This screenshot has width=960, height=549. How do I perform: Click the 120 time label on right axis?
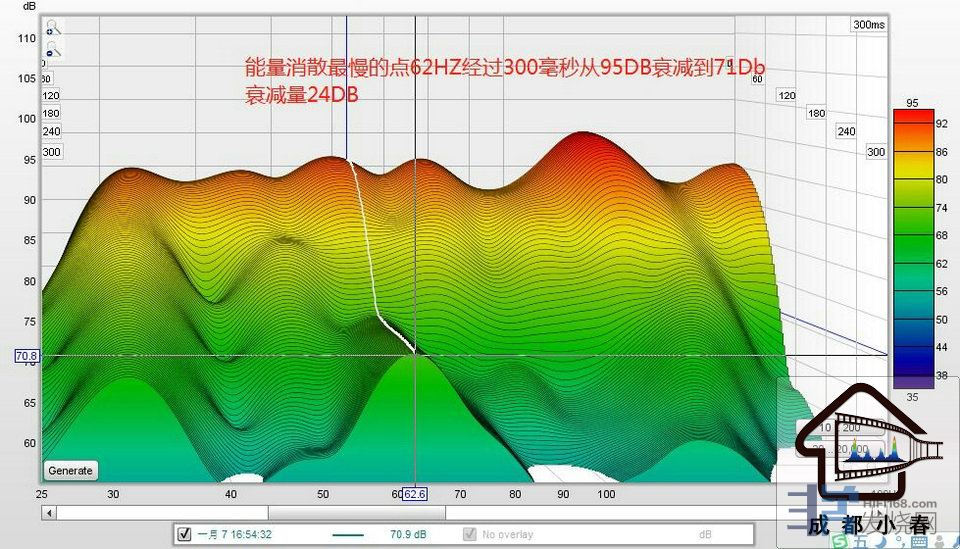click(x=786, y=96)
